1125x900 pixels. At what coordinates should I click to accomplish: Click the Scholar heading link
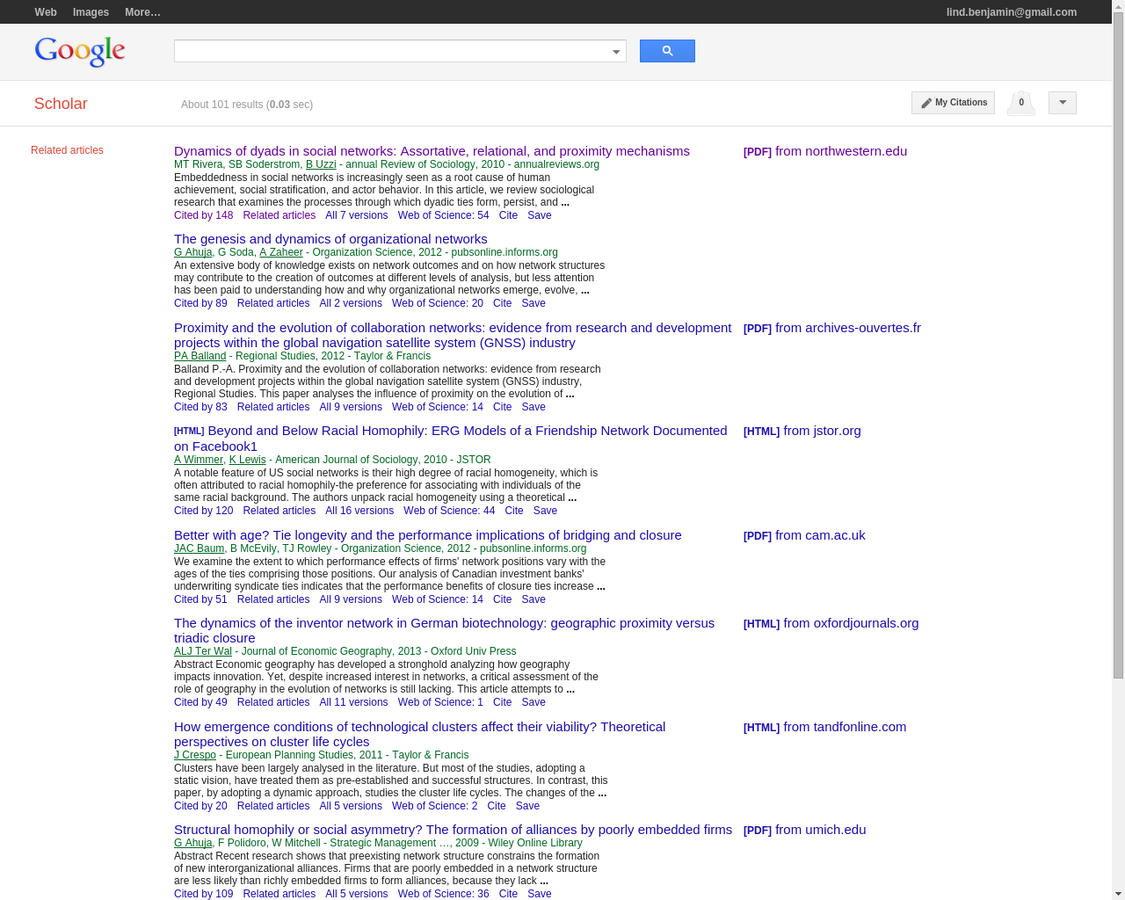point(61,103)
